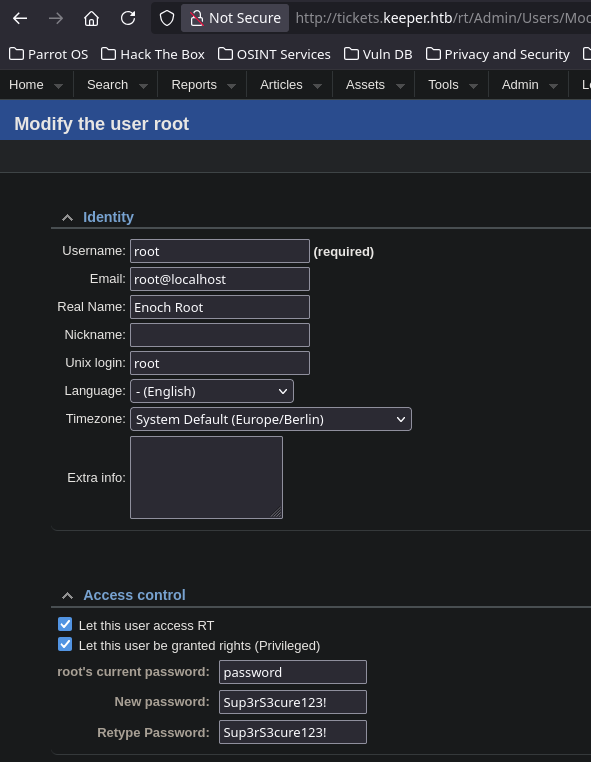Open the Hack The Box bookmark

coord(153,54)
